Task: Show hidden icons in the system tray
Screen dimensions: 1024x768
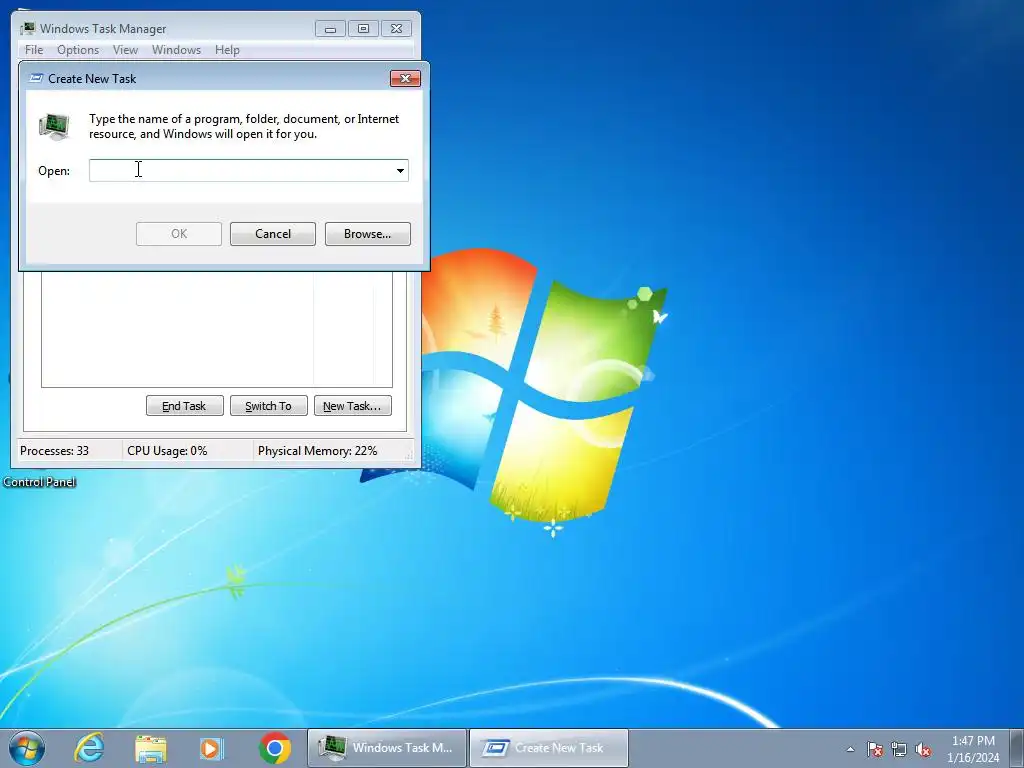Action: (x=850, y=749)
